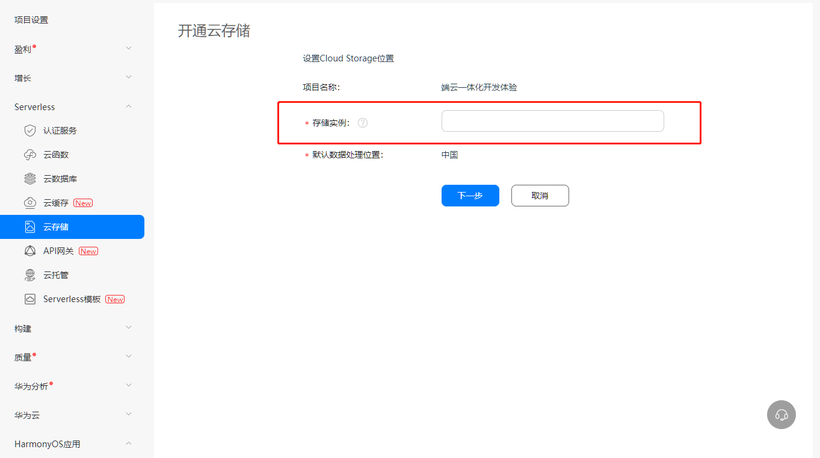820x458 pixels.
Task: Click the New badge beside 云缓存
Action: (x=83, y=203)
